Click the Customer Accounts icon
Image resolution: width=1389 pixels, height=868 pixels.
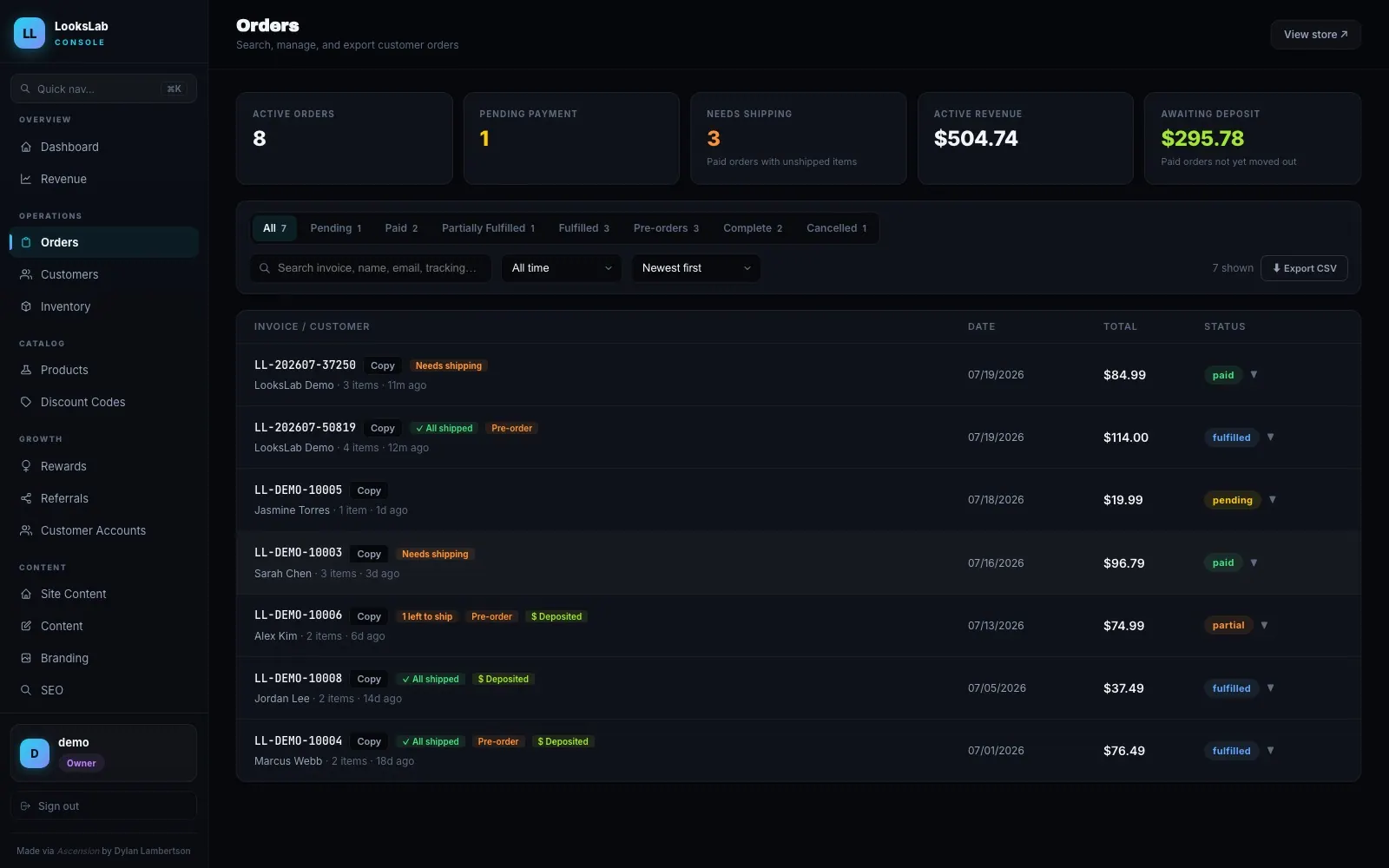click(26, 530)
